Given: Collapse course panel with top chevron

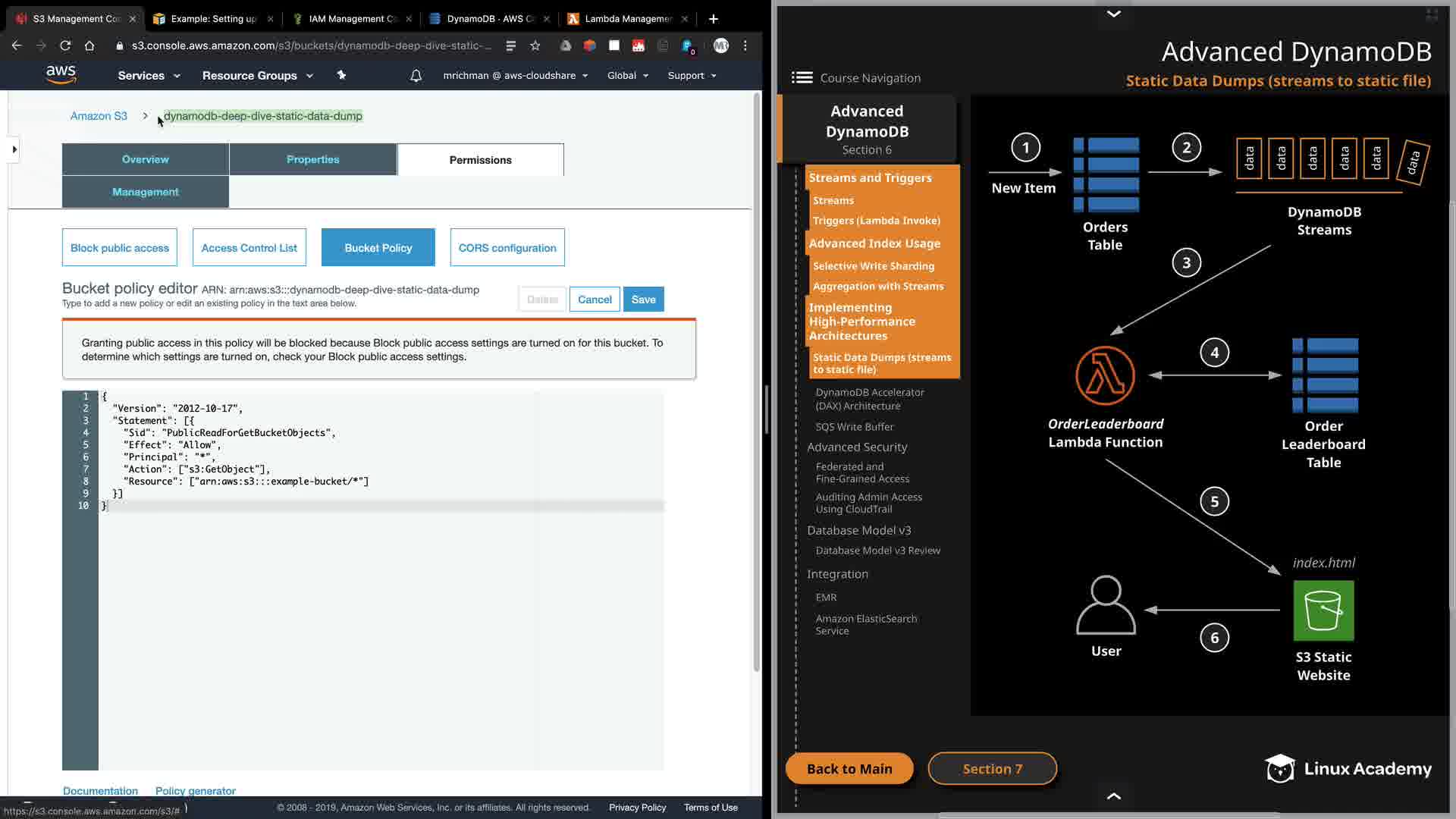Looking at the screenshot, I should 1113,14.
